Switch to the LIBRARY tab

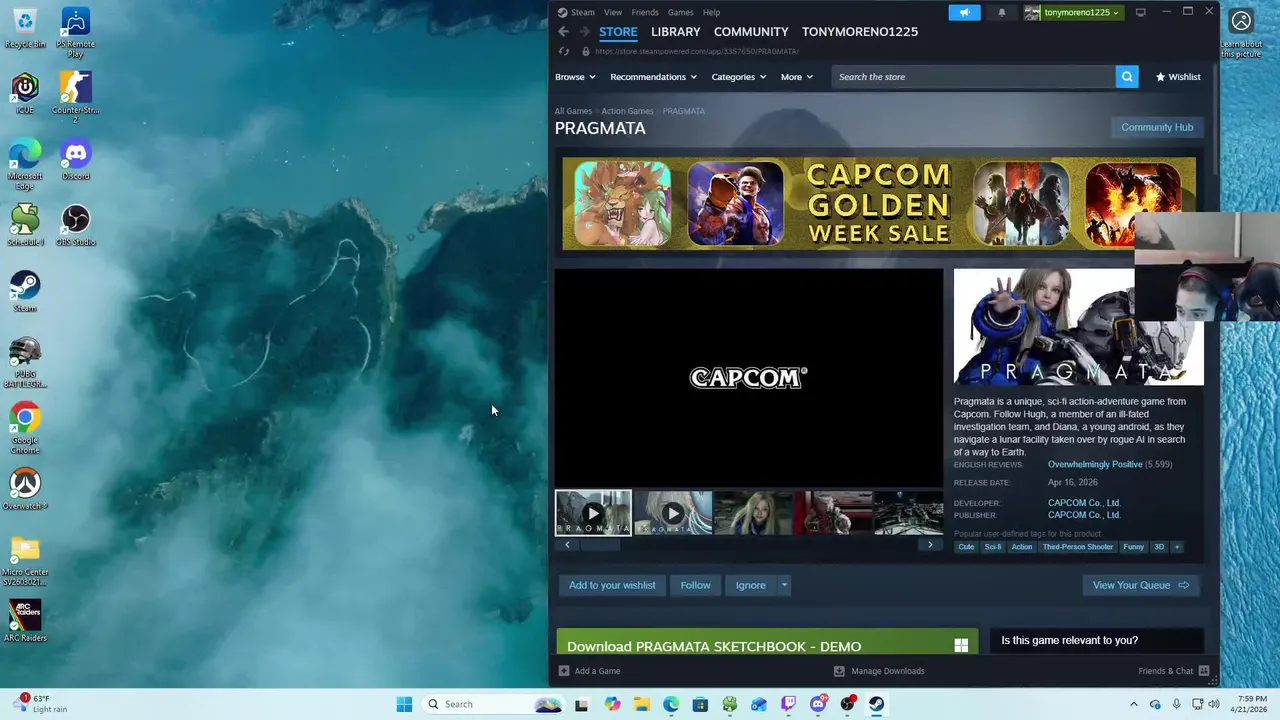676,32
